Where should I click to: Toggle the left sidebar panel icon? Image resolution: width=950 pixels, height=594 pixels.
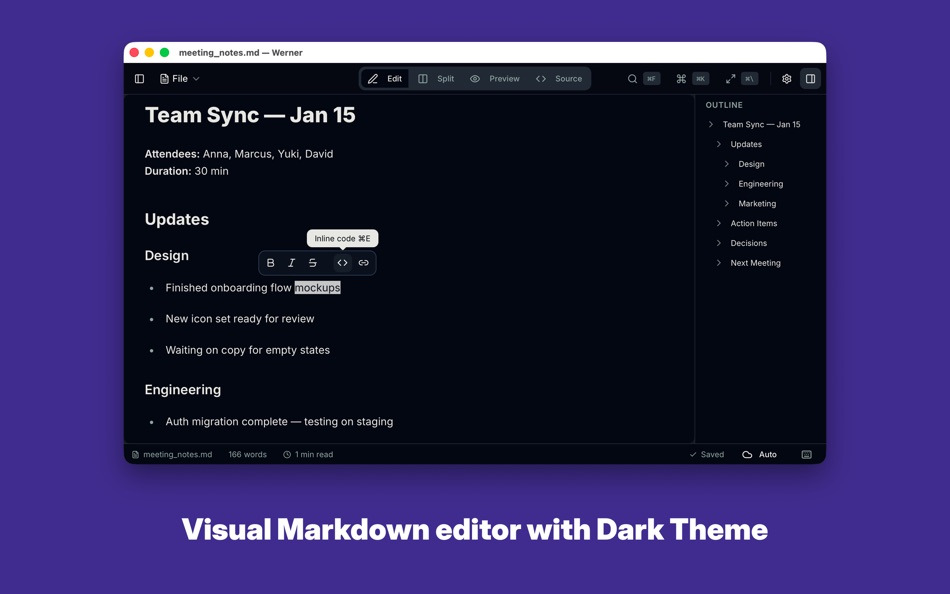[x=139, y=79]
